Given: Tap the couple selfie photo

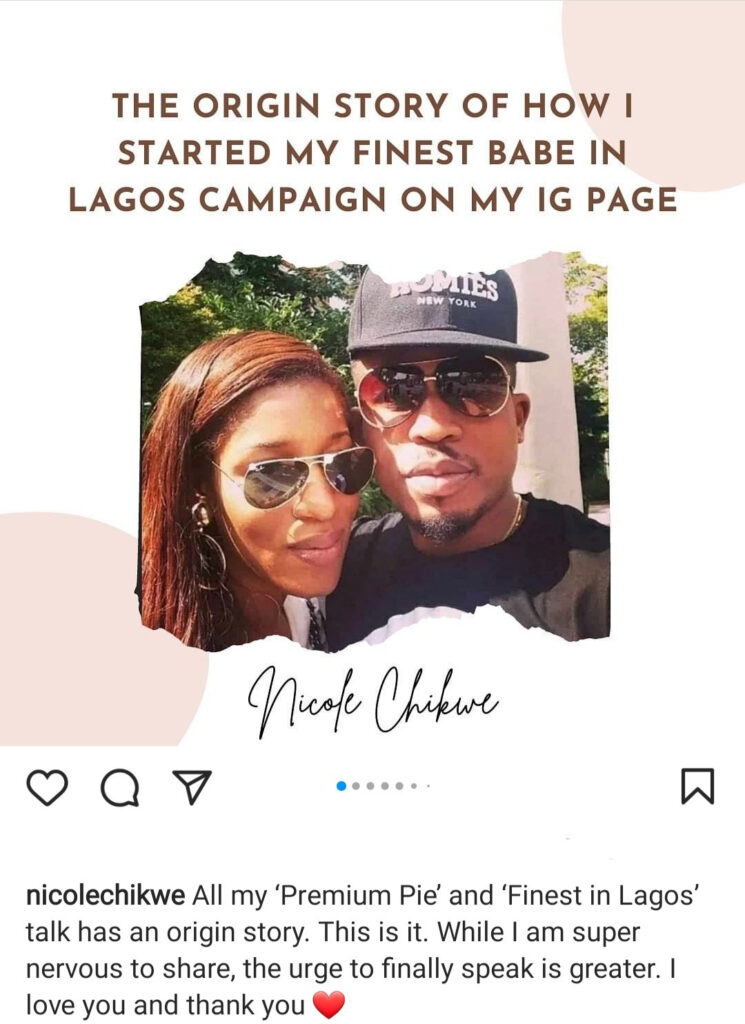Looking at the screenshot, I should click(375, 451).
